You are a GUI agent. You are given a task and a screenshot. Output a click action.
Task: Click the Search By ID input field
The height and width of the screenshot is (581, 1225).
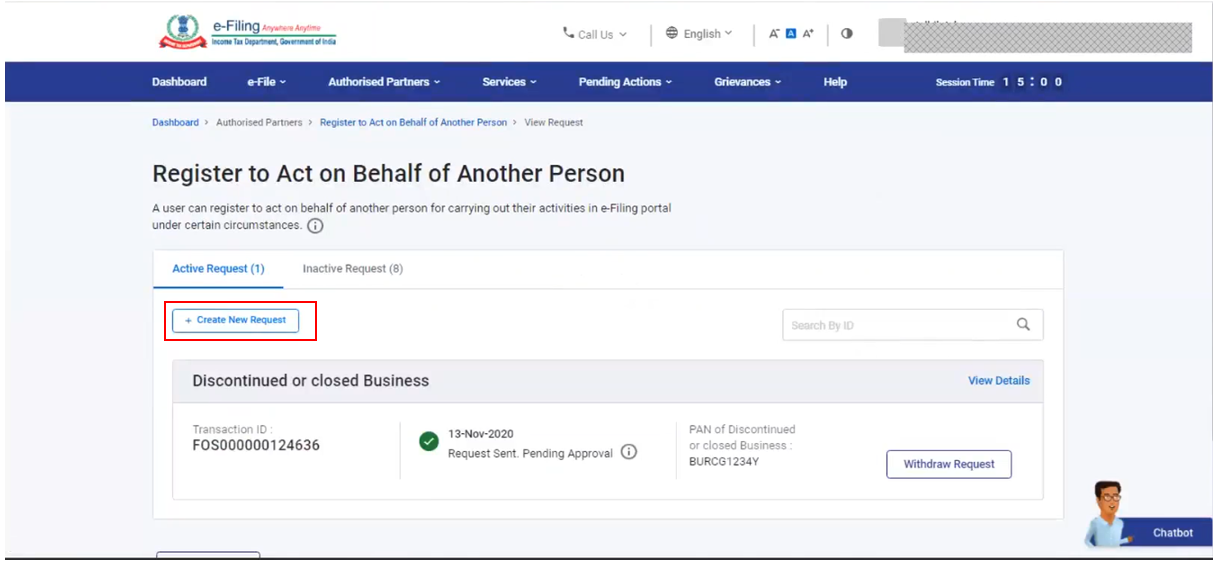895,325
